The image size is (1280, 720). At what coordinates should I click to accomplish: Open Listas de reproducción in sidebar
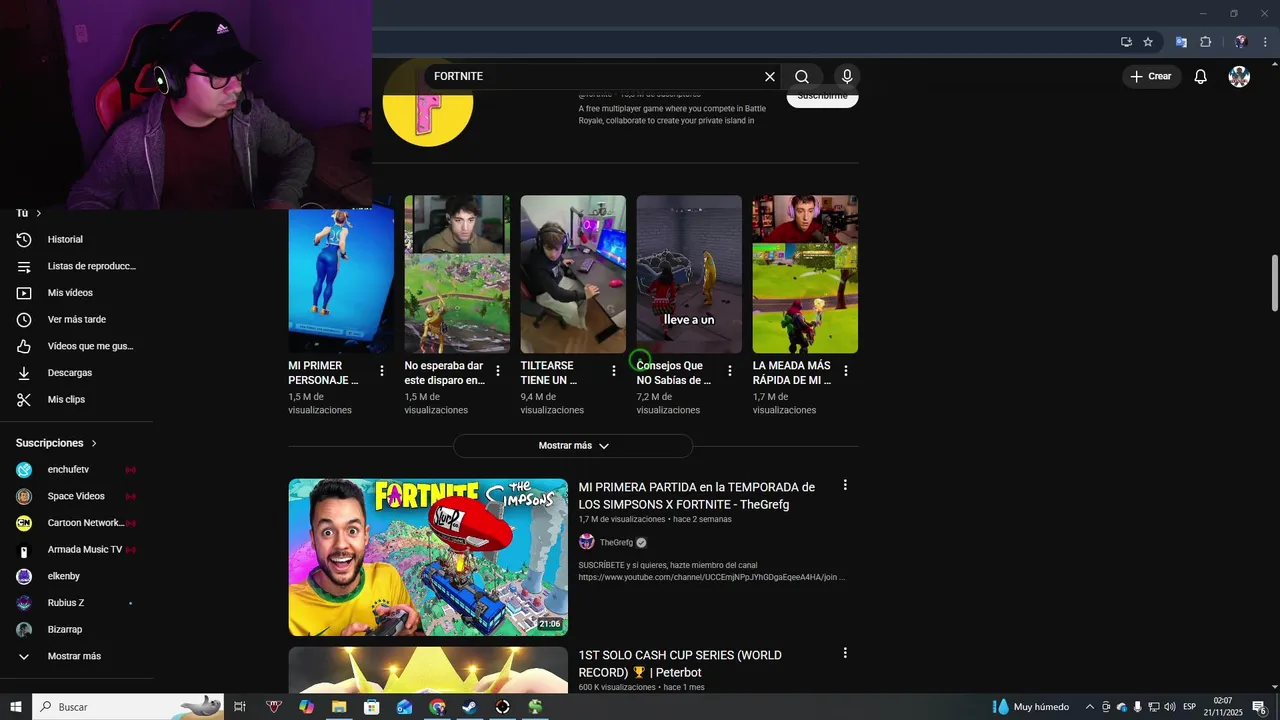tap(77, 267)
